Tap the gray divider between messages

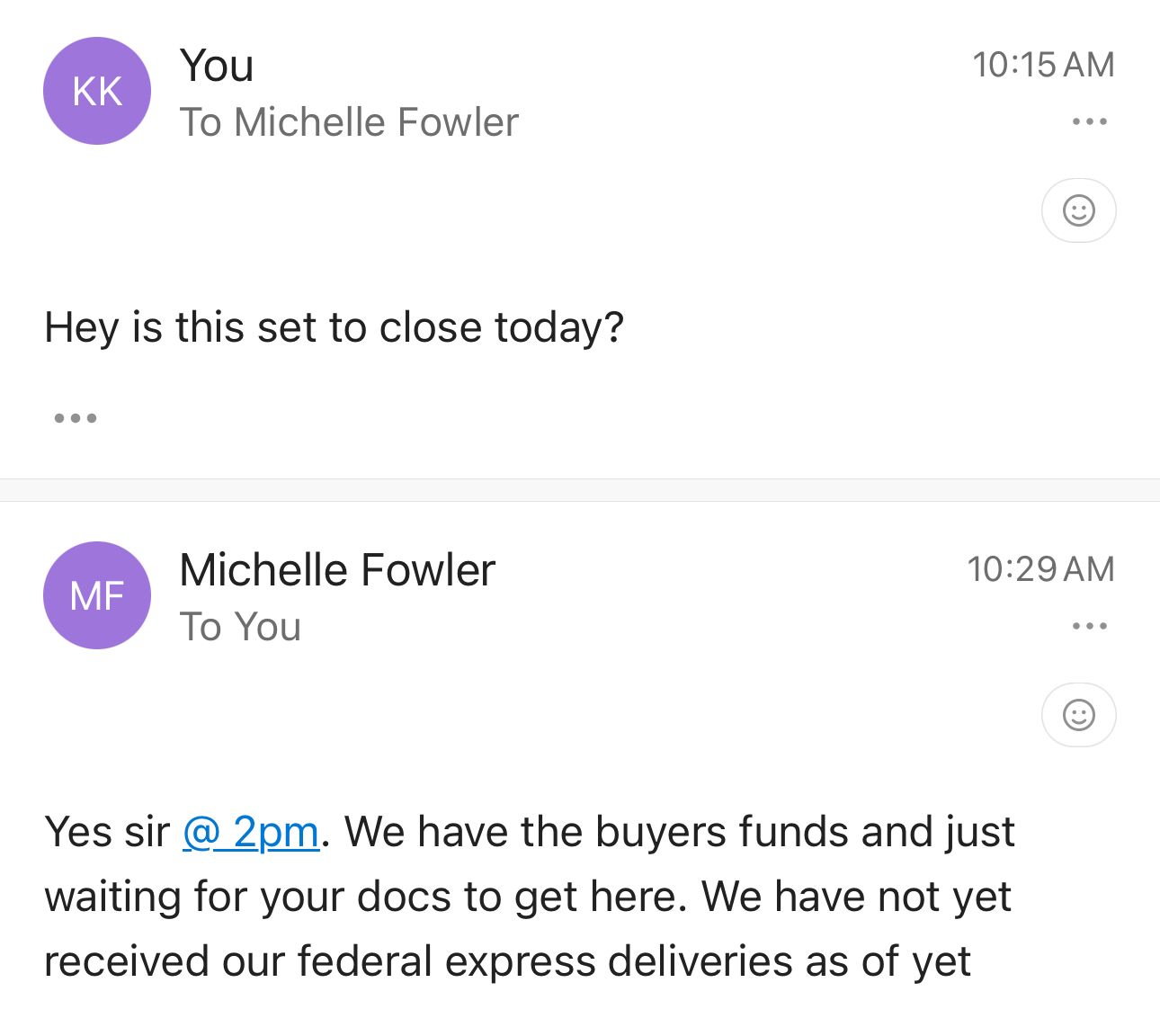coord(580,490)
